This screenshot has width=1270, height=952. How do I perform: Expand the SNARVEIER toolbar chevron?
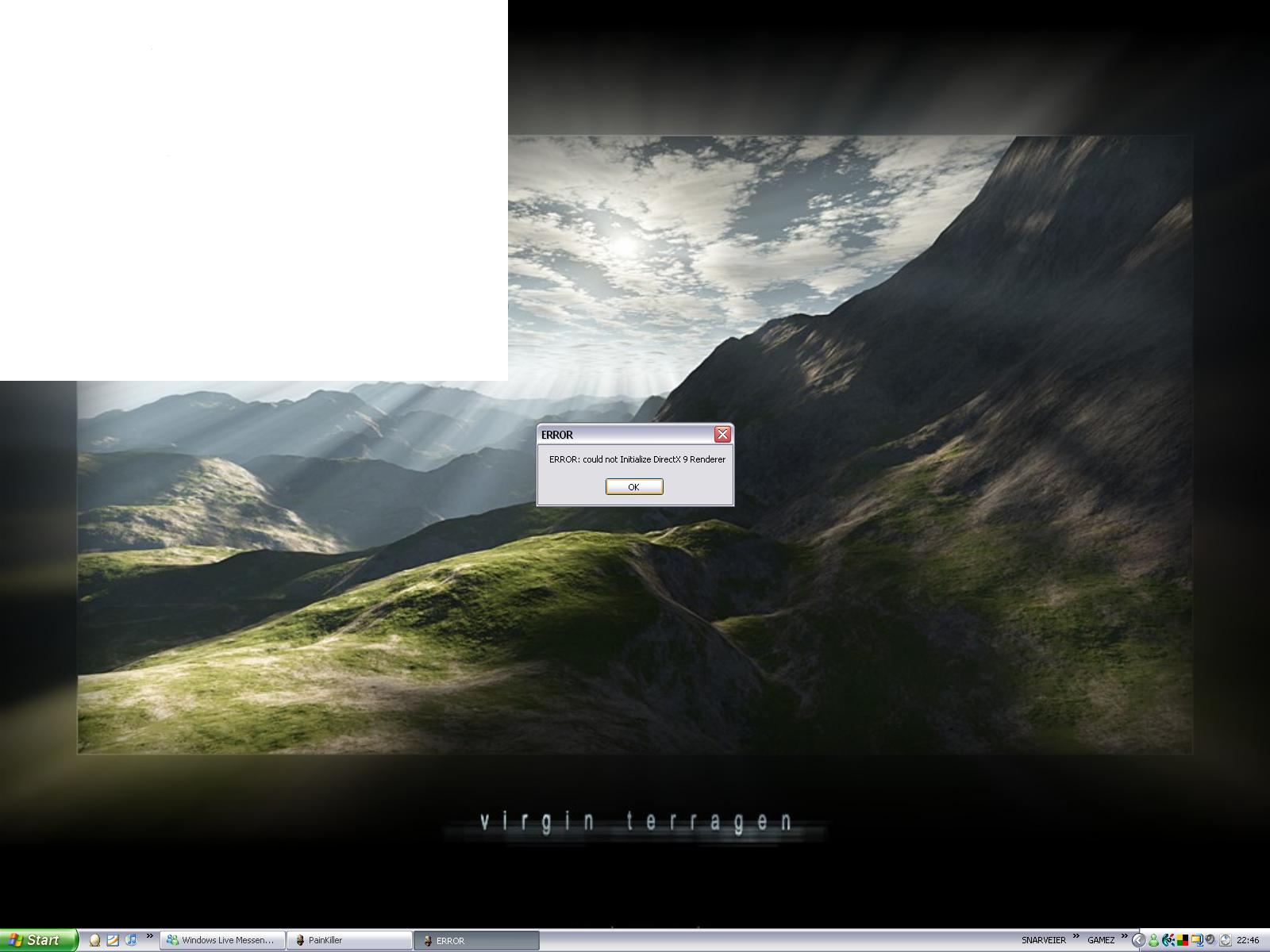1076,935
